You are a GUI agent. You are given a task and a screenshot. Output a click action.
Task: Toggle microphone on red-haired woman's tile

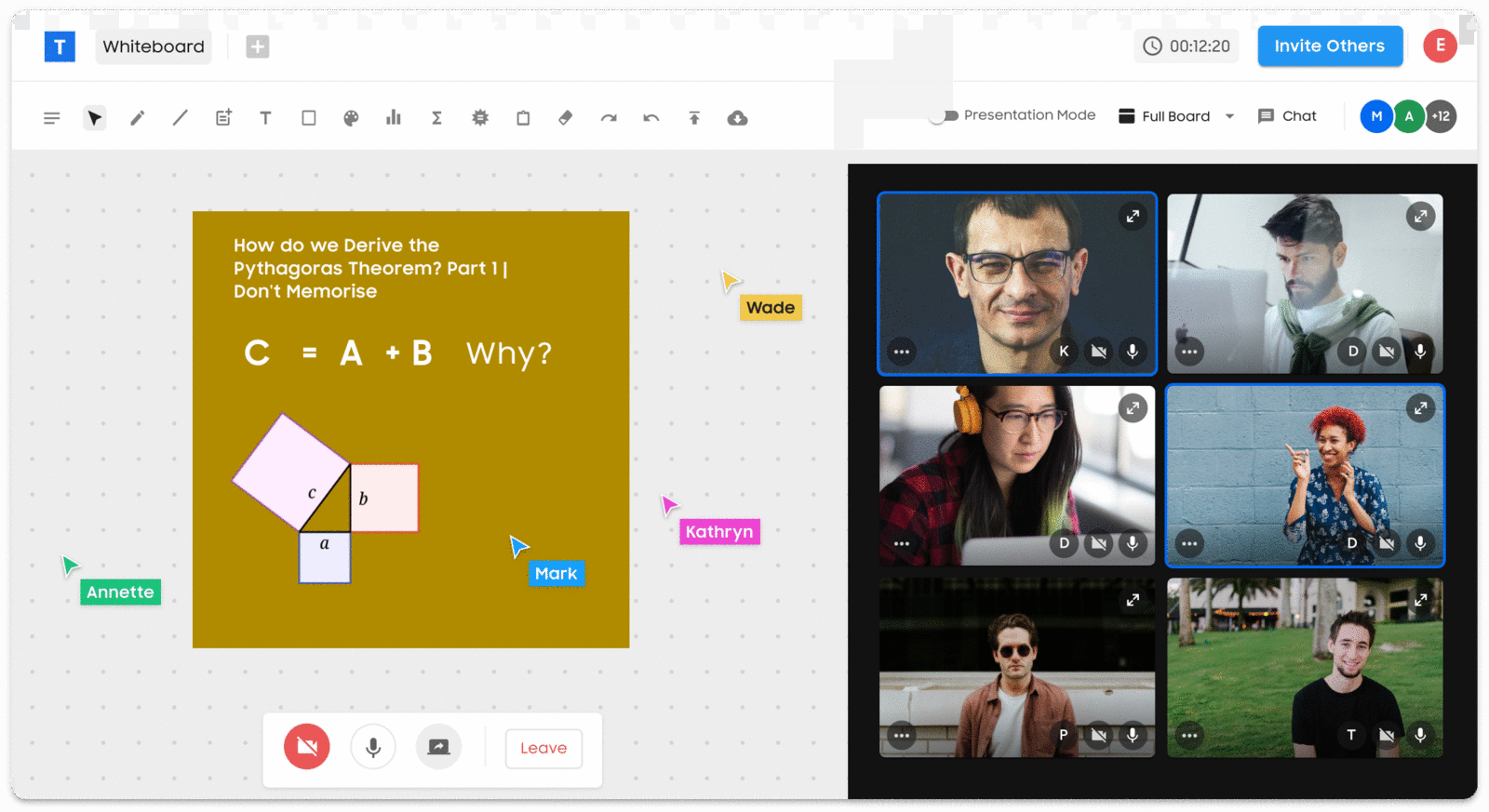[x=1420, y=543]
